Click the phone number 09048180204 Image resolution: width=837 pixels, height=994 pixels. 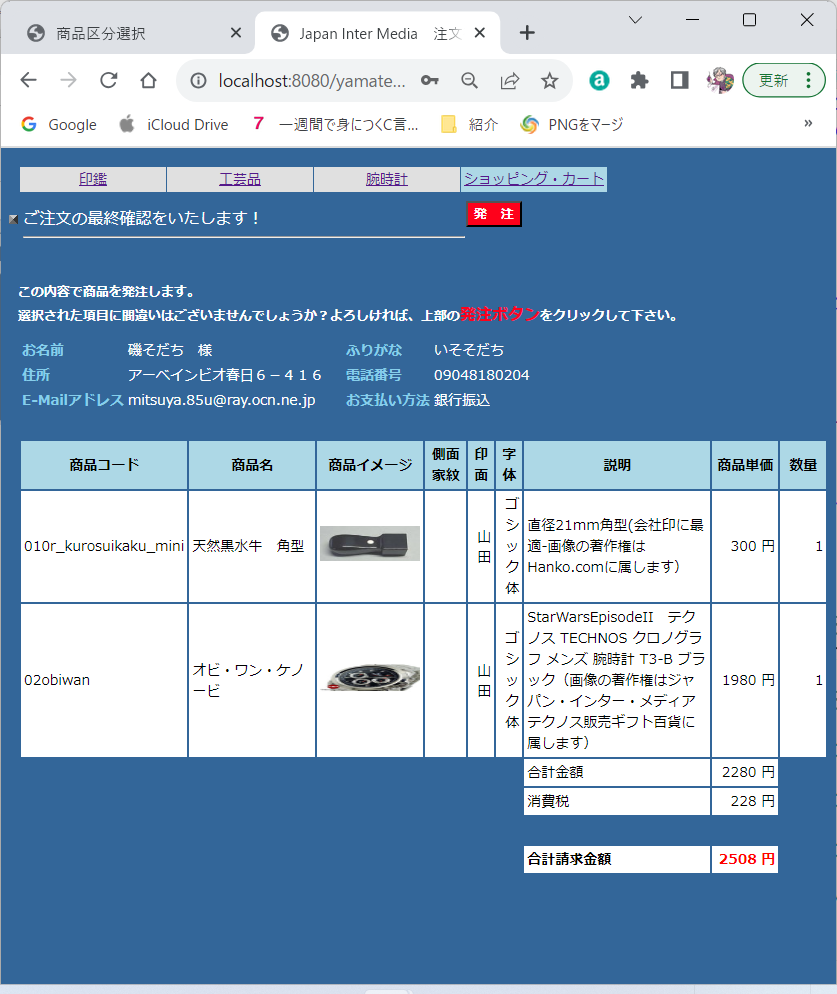coord(481,375)
